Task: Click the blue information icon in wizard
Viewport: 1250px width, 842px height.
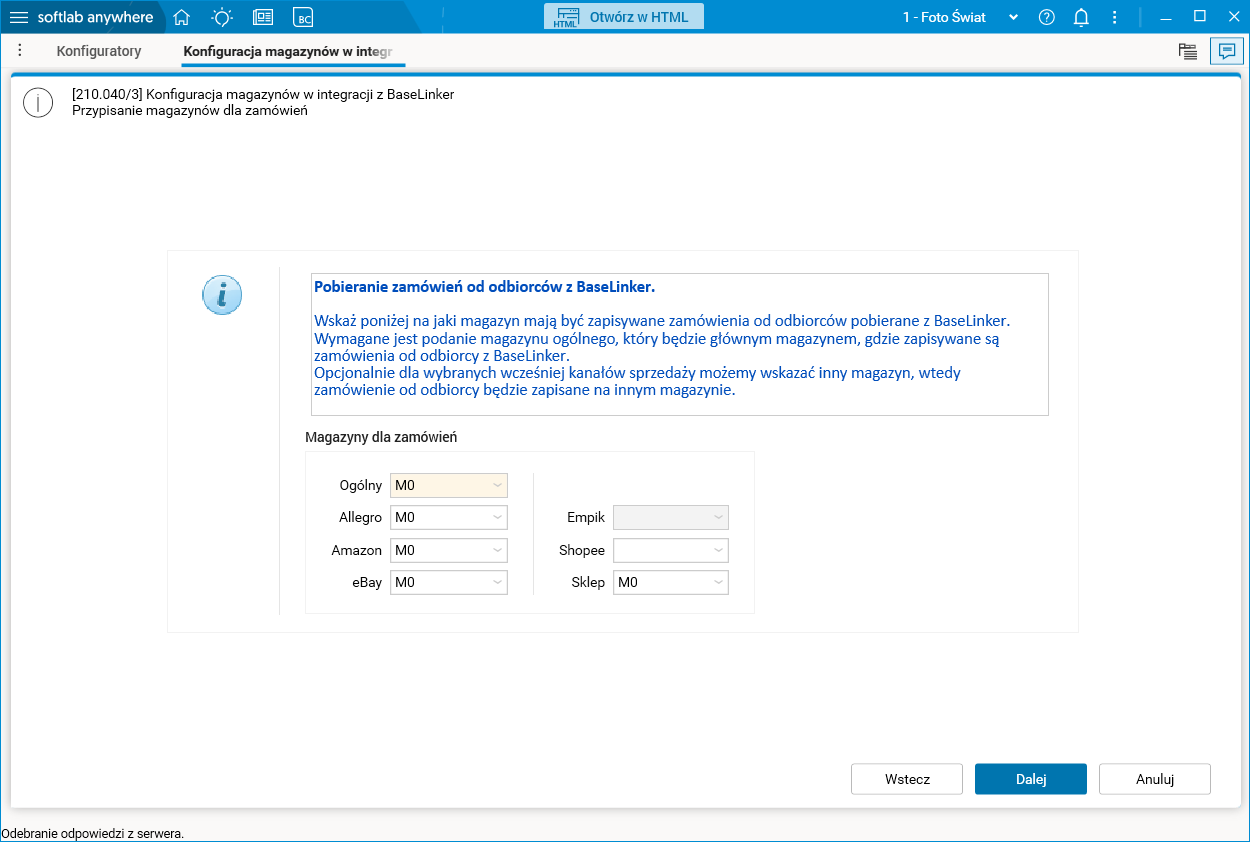Action: tap(222, 295)
